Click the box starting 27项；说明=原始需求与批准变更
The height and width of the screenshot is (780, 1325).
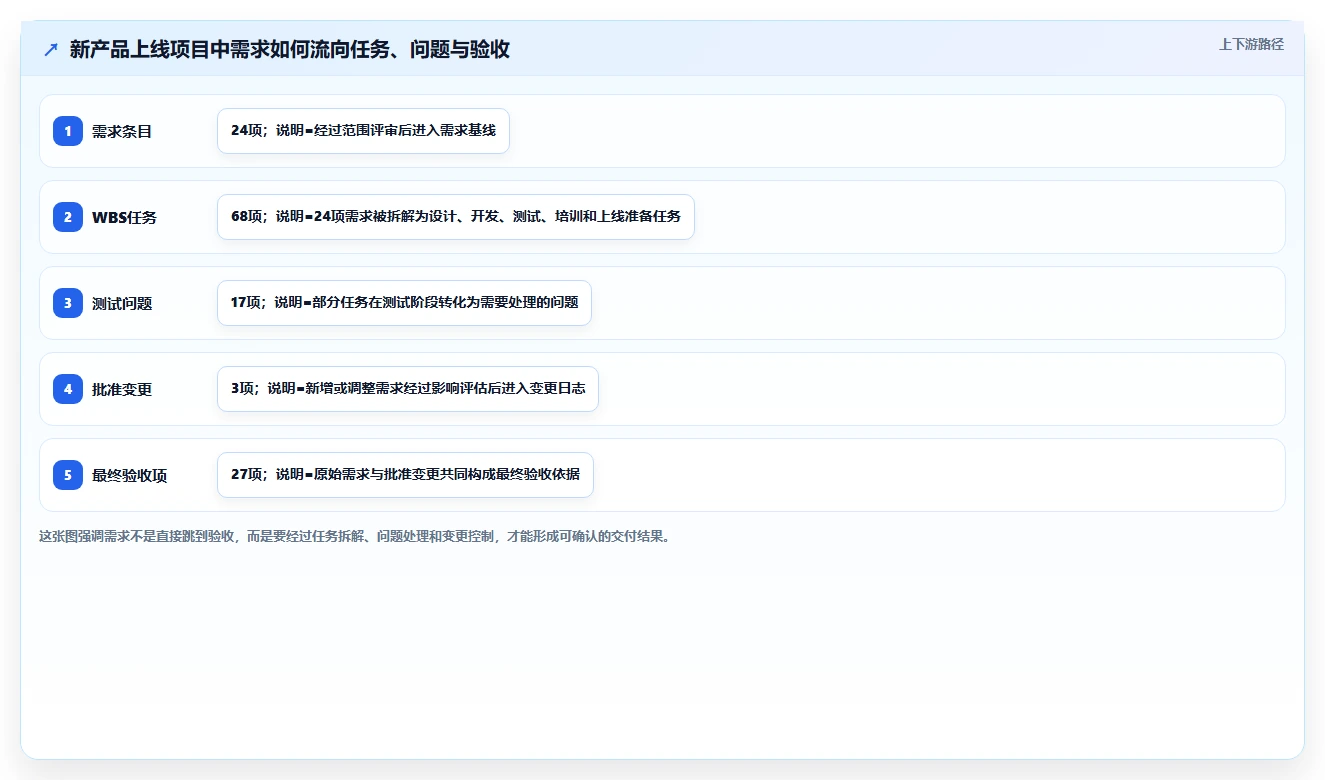[x=405, y=475]
